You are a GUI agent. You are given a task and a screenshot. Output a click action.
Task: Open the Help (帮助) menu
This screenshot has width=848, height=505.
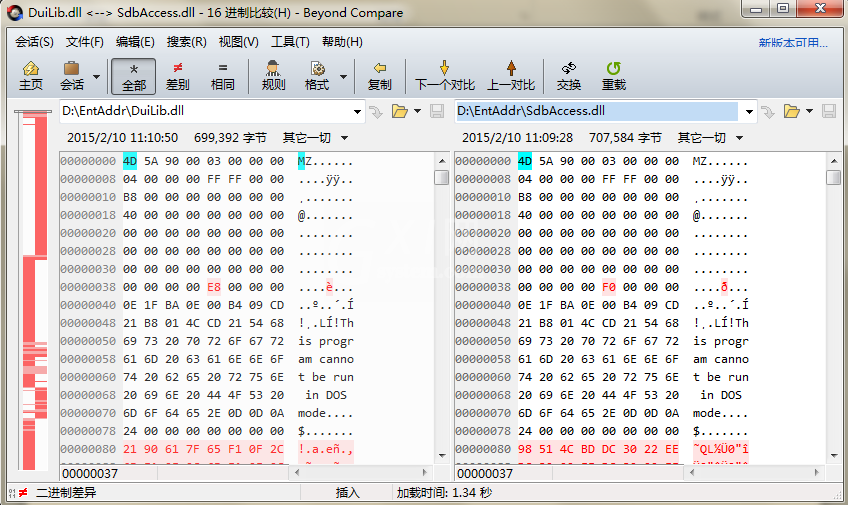pos(342,42)
